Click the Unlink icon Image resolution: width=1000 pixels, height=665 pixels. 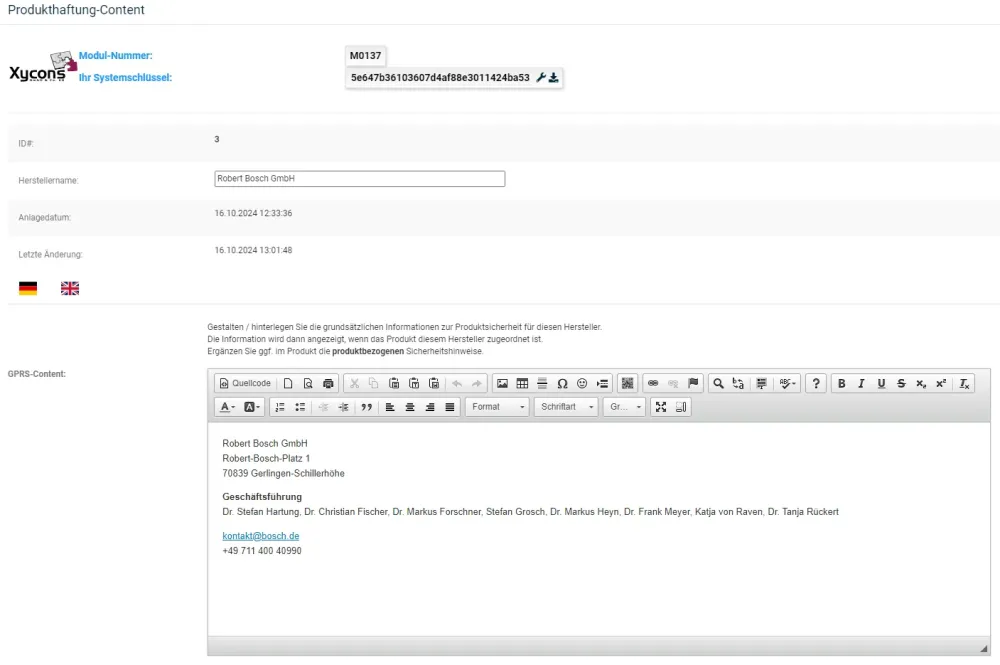(673, 383)
